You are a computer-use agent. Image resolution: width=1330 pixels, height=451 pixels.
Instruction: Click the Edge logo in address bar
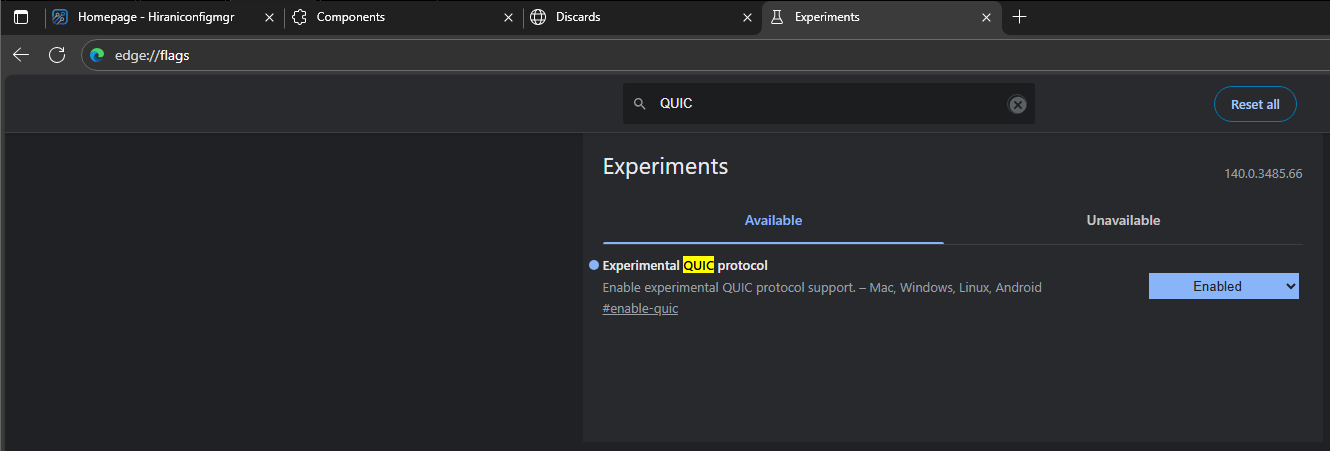[97, 55]
